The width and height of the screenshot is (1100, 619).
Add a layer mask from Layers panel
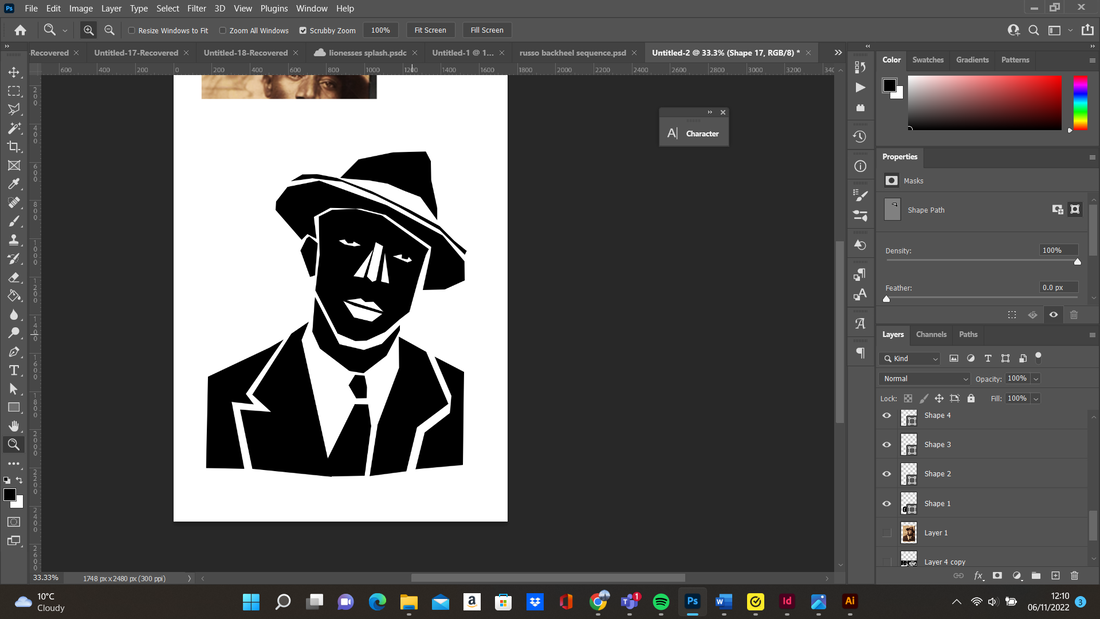(998, 575)
